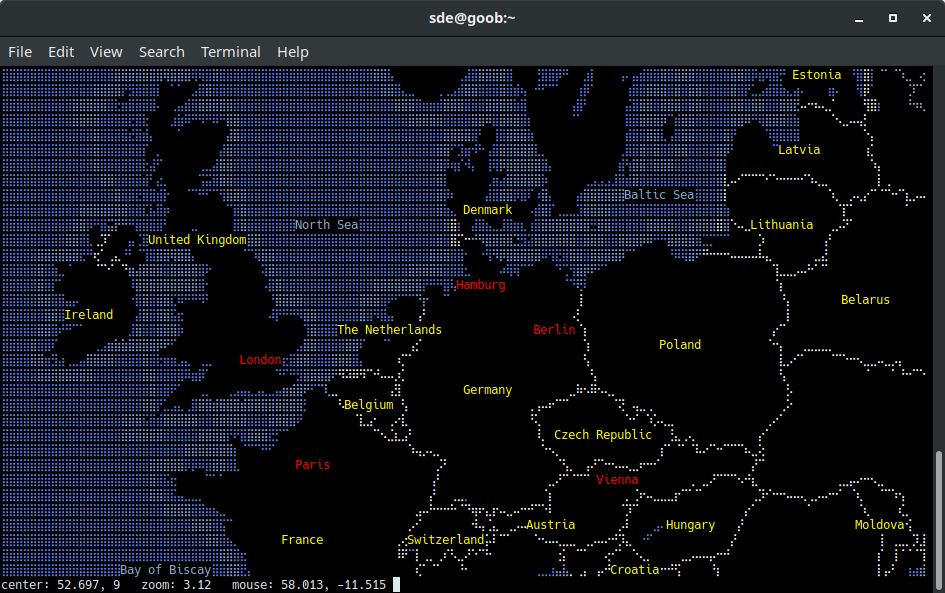Open the File menu
The image size is (945, 593).
tap(19, 51)
